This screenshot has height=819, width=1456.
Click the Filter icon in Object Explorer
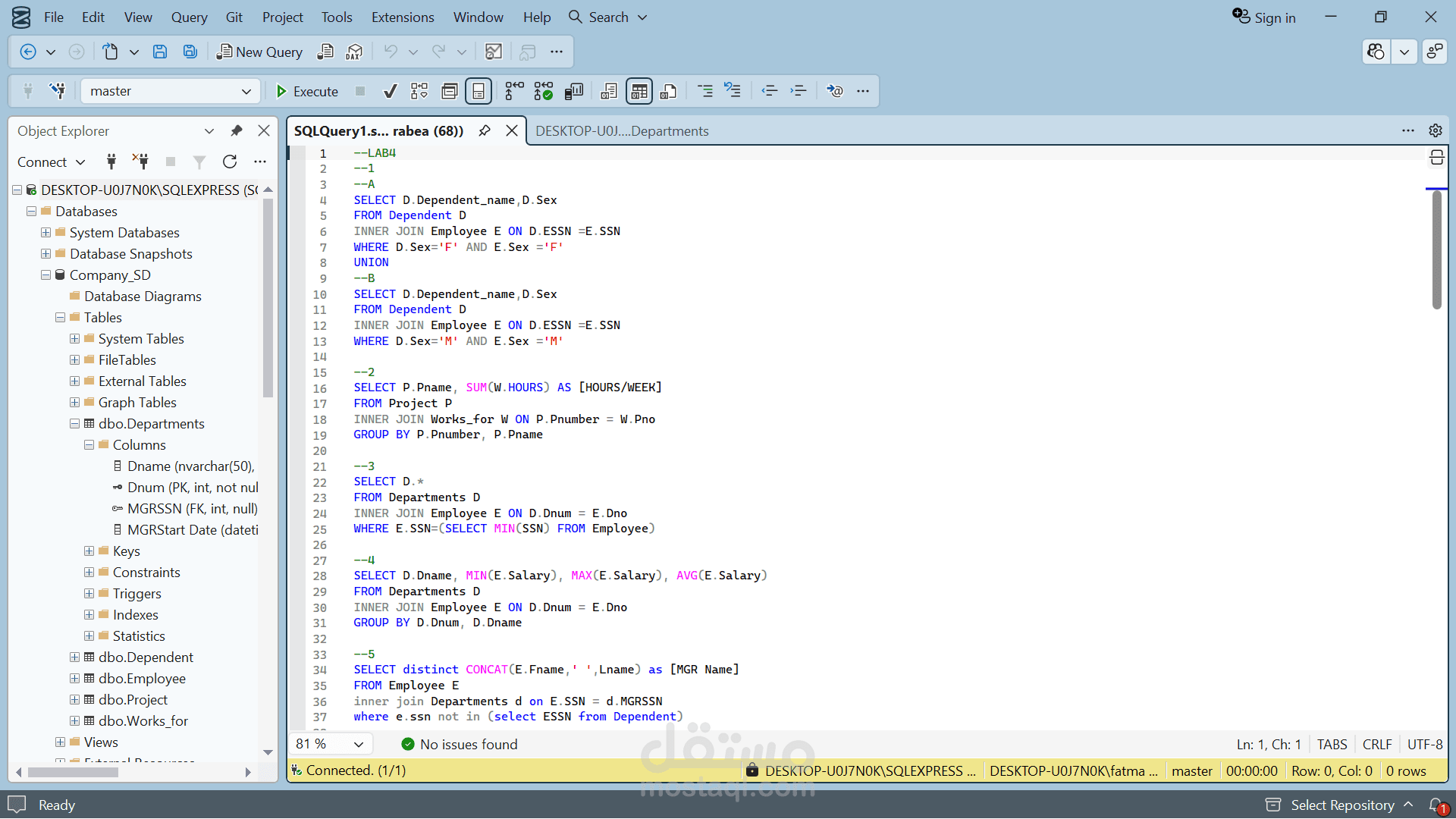coord(199,162)
